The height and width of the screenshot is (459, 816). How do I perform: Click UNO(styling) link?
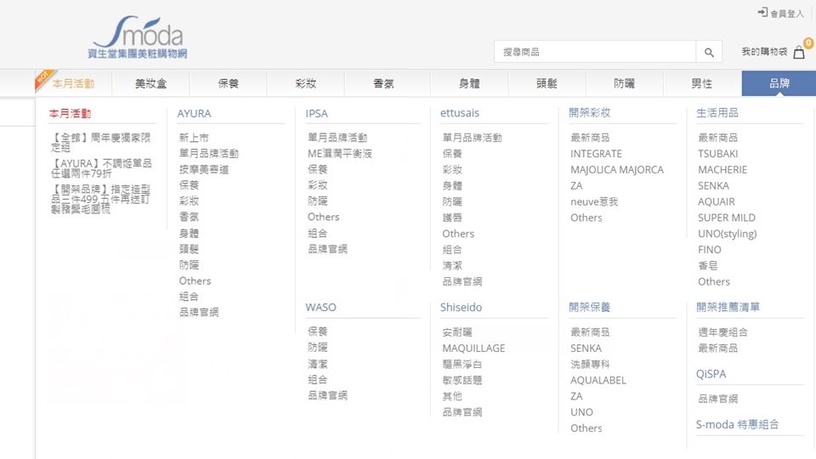727,234
